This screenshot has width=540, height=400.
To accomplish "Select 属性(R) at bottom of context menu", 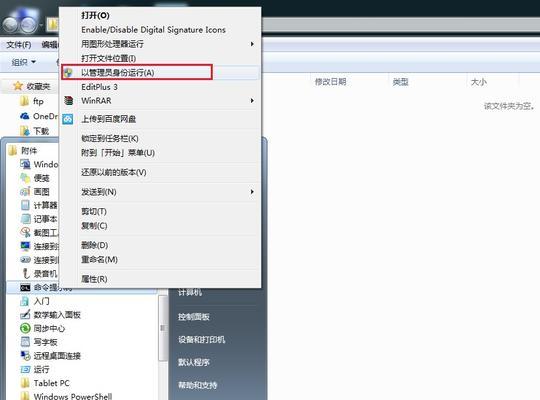I will (x=94, y=279).
